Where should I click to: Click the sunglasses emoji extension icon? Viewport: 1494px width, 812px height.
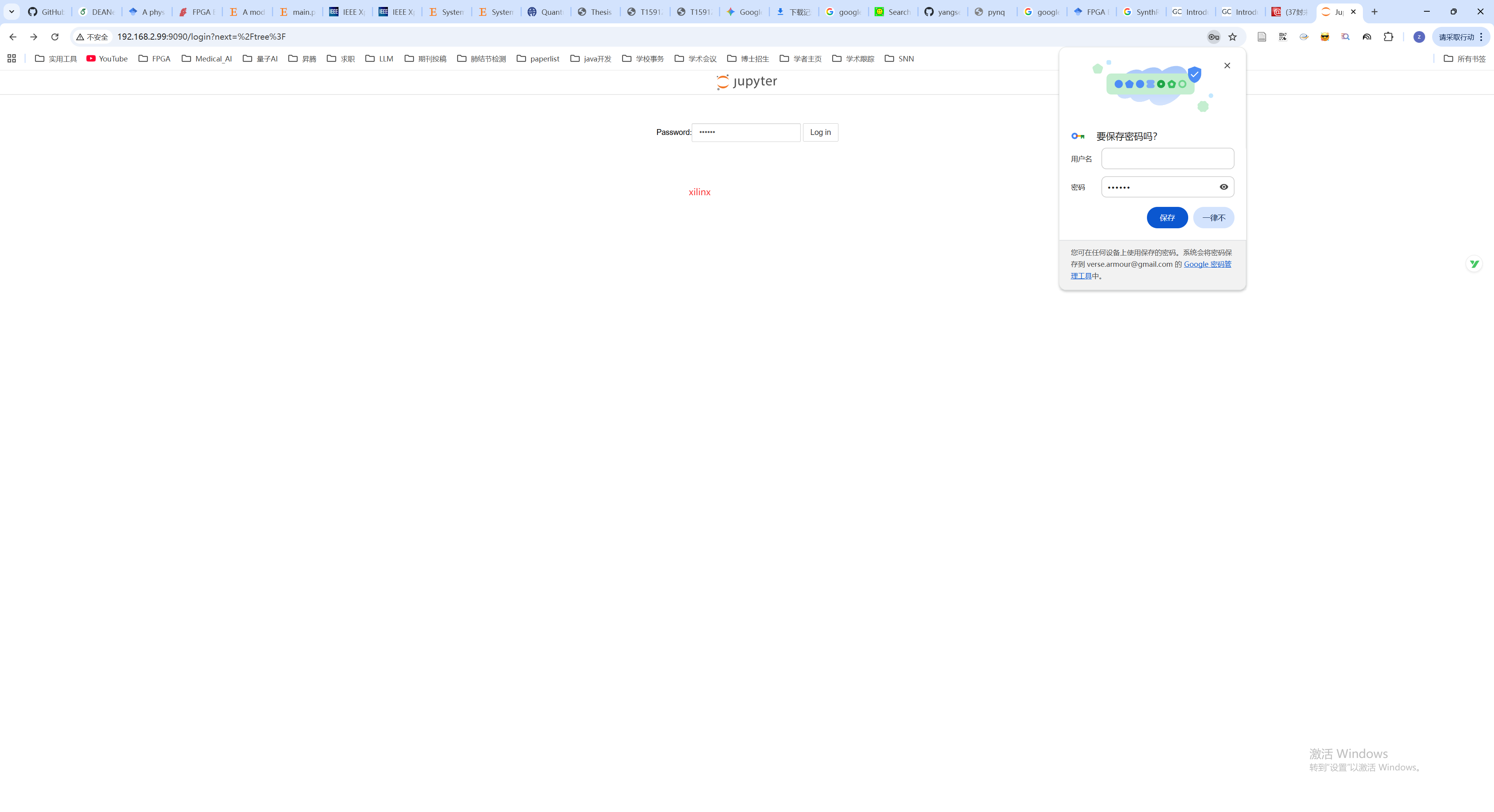1325,37
